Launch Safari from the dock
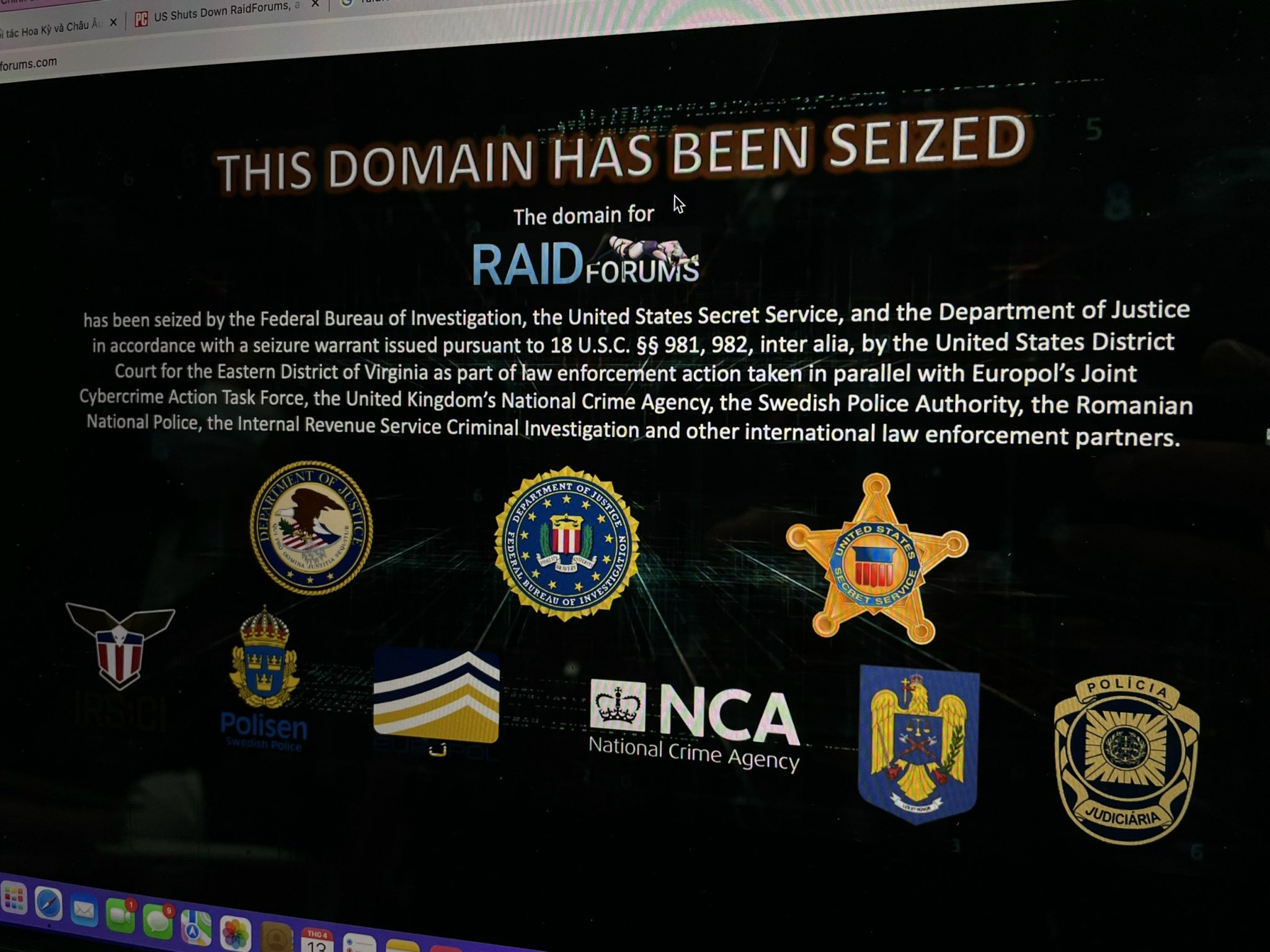Image resolution: width=1270 pixels, height=952 pixels. [x=48, y=904]
